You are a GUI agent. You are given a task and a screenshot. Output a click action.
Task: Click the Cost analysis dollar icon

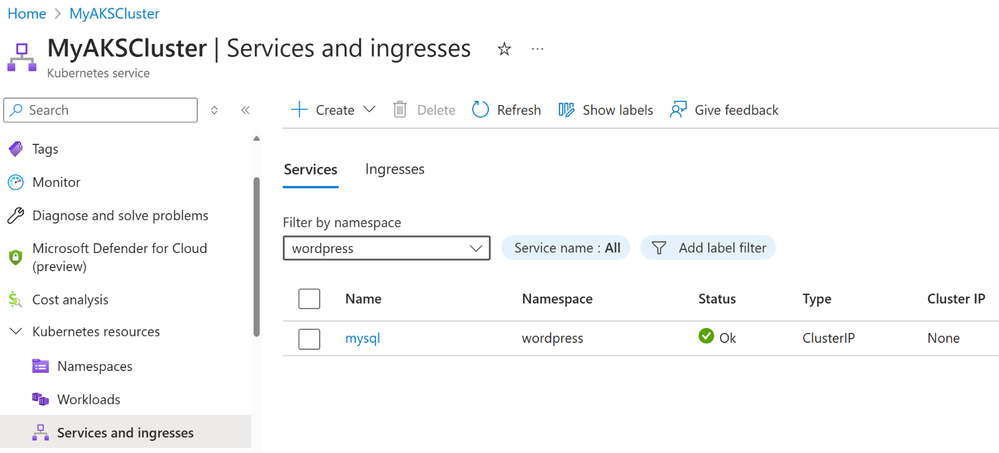(15, 299)
